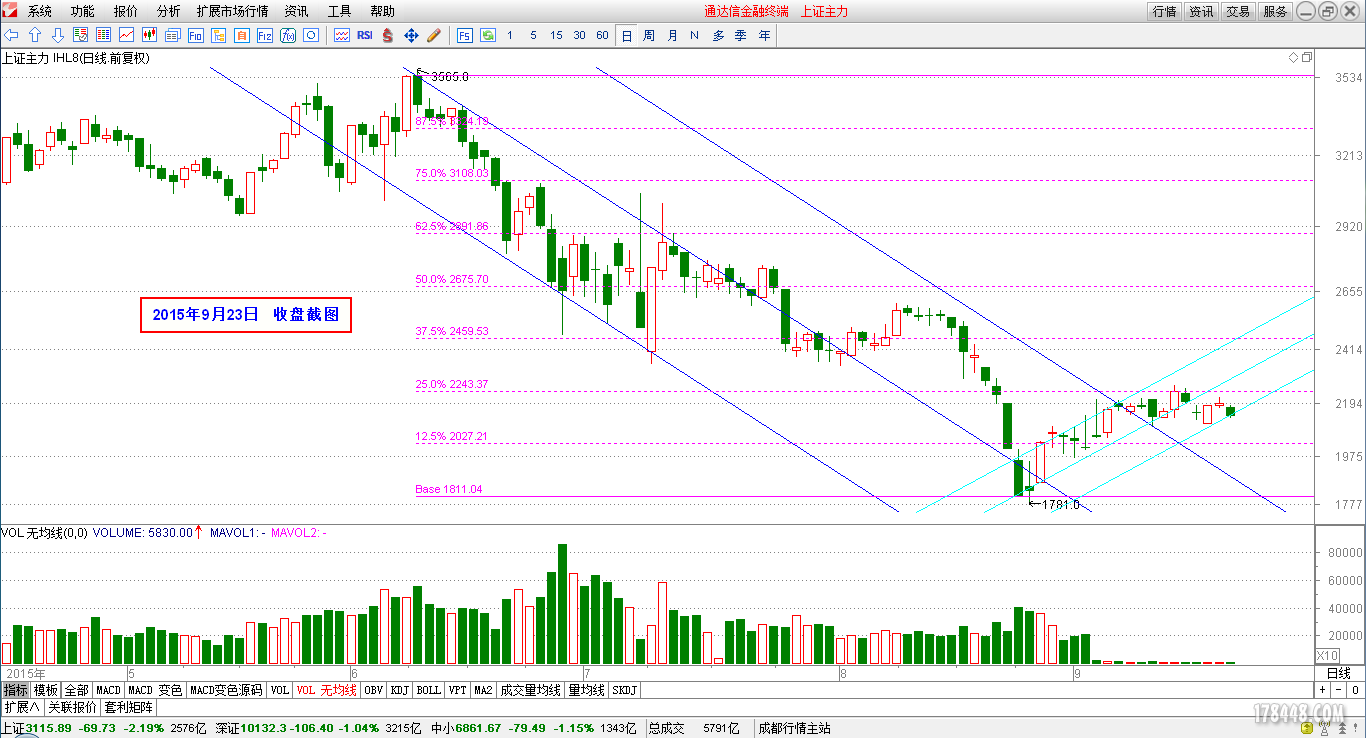Screen dimensions: 1366x738
Task: Open the checklist report toolbar icon
Action: click(x=80, y=35)
